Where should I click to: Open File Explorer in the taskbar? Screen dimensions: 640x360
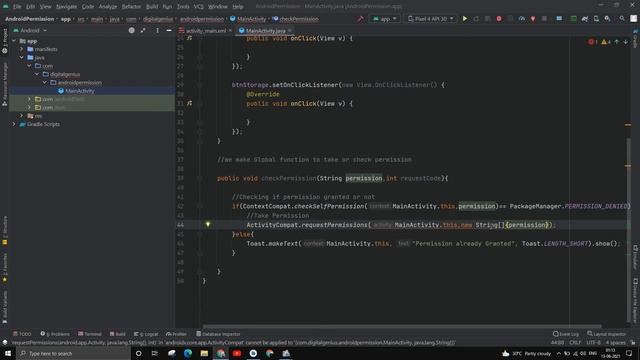click(x=204, y=353)
